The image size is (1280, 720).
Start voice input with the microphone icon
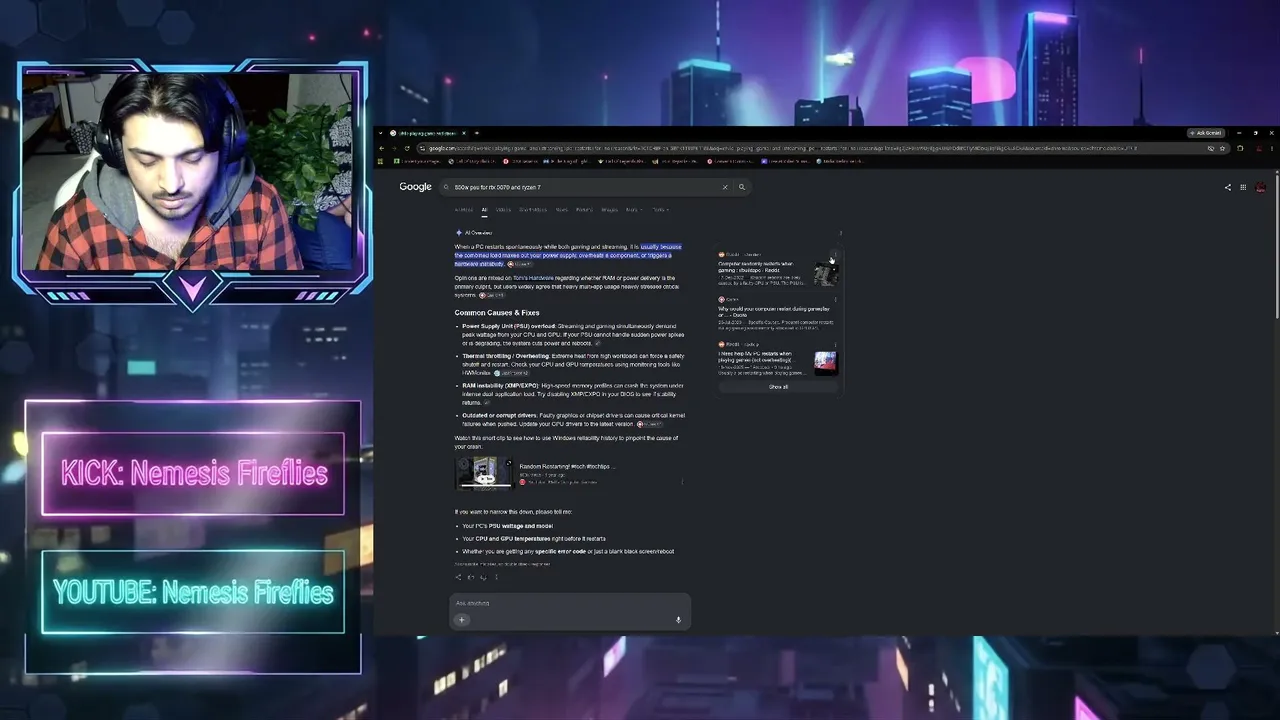pos(678,620)
